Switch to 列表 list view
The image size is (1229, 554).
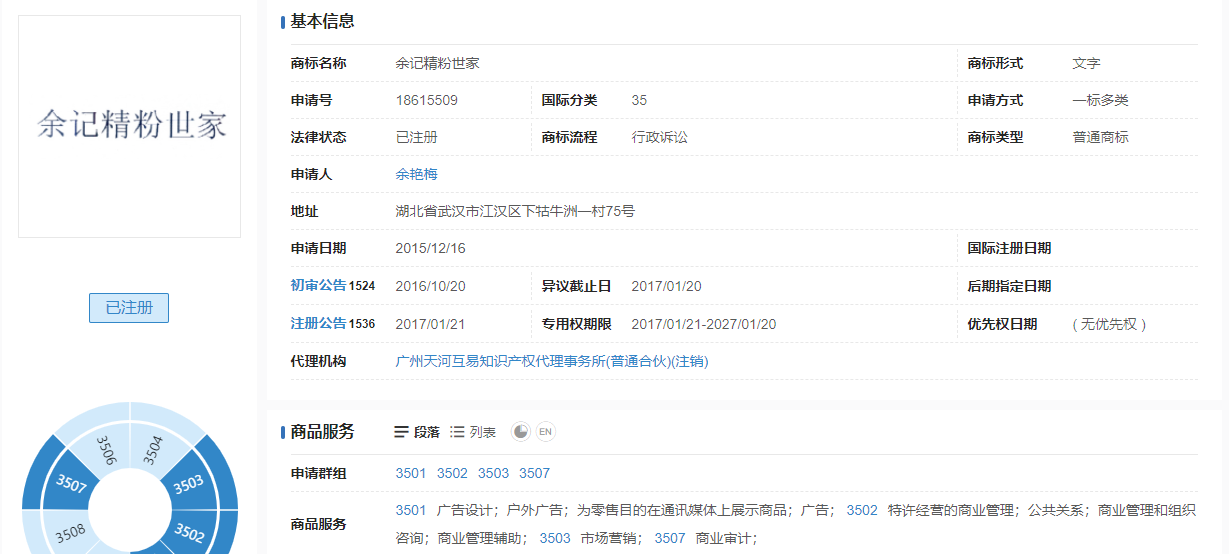click(473, 432)
